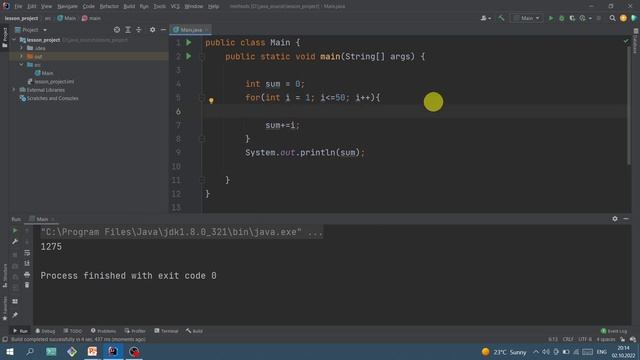
Task: Open the Problems tool window button
Action: 103,331
